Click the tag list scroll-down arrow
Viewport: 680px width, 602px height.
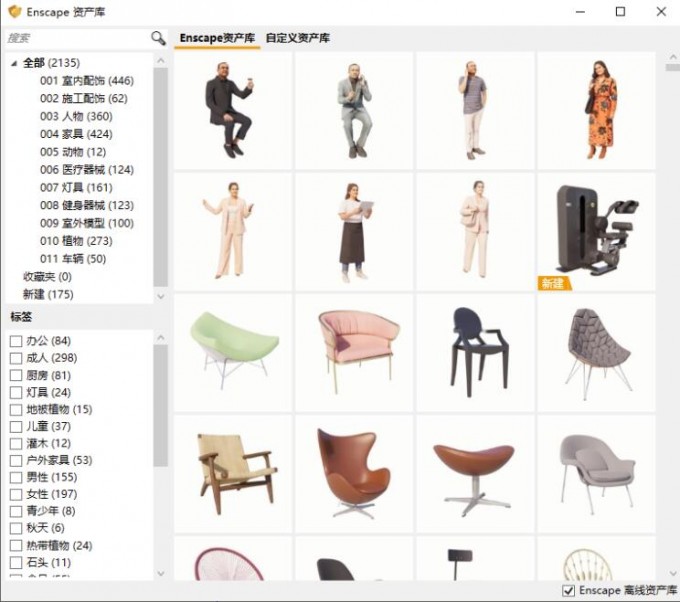pyautogui.click(x=161, y=573)
